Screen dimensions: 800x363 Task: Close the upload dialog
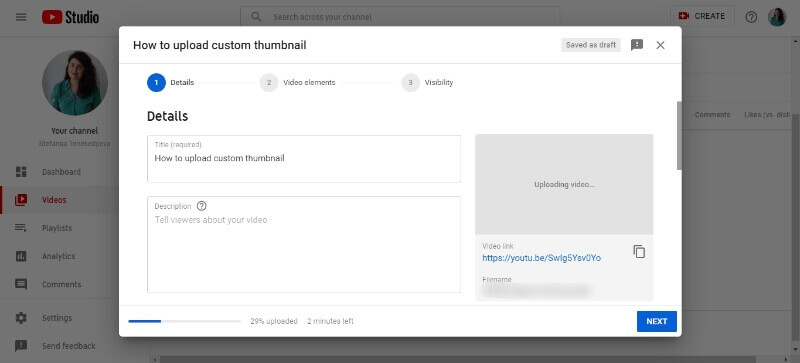pos(660,45)
